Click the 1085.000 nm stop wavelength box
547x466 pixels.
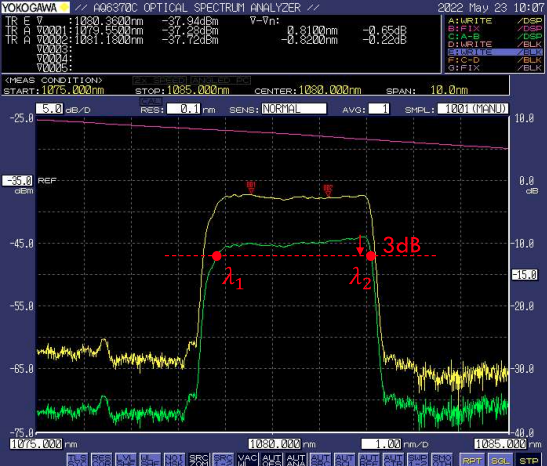coord(500,444)
